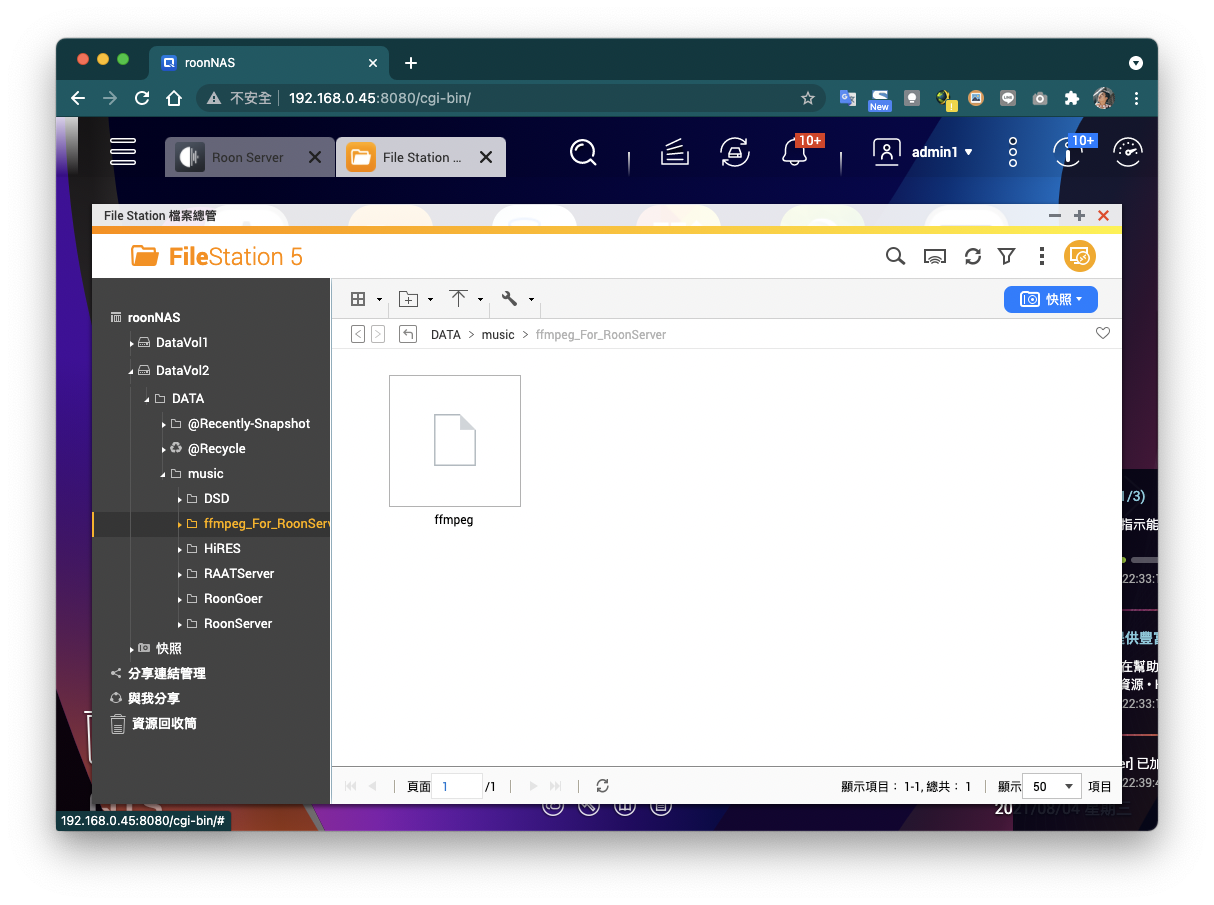
Task: Open the smart file filter funnel icon
Action: click(x=1007, y=257)
